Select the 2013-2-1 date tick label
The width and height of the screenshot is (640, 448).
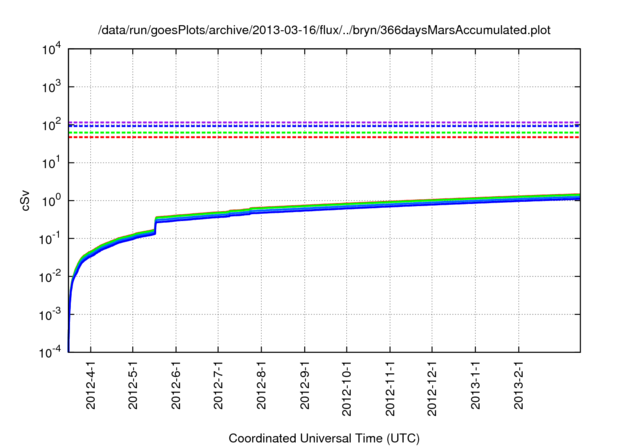[x=518, y=385]
